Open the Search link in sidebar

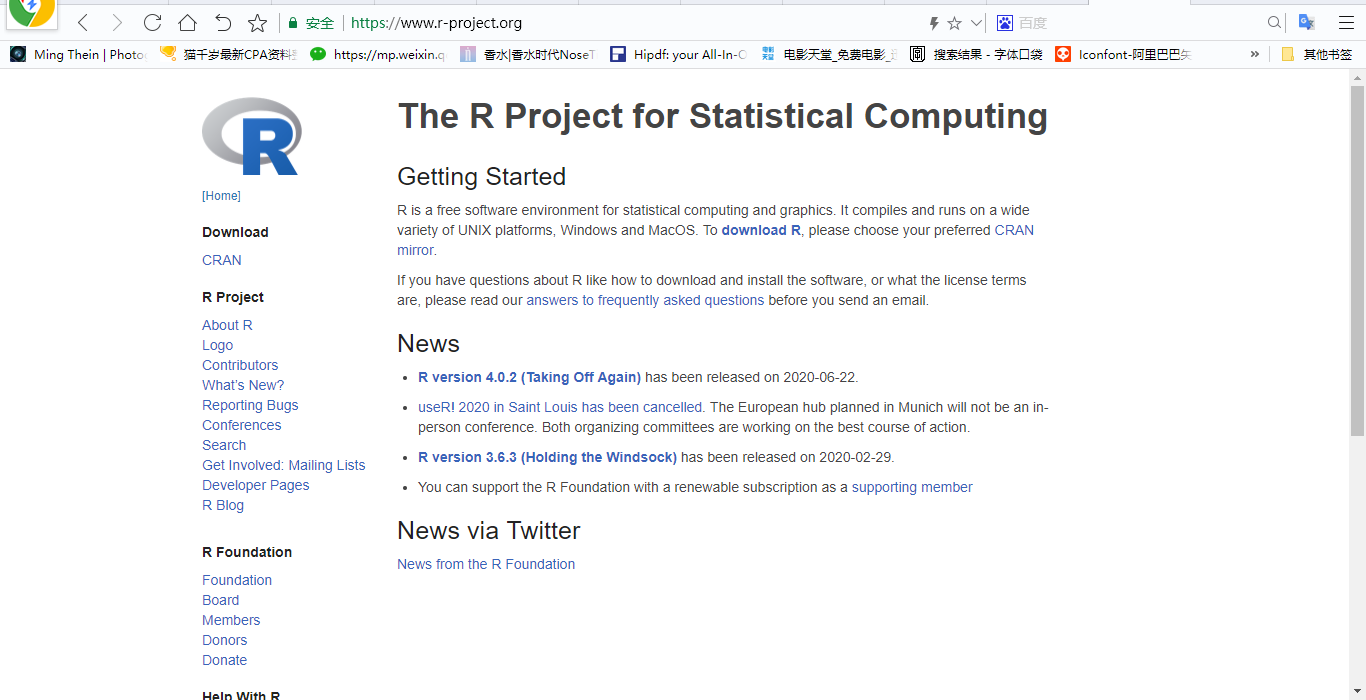point(224,445)
